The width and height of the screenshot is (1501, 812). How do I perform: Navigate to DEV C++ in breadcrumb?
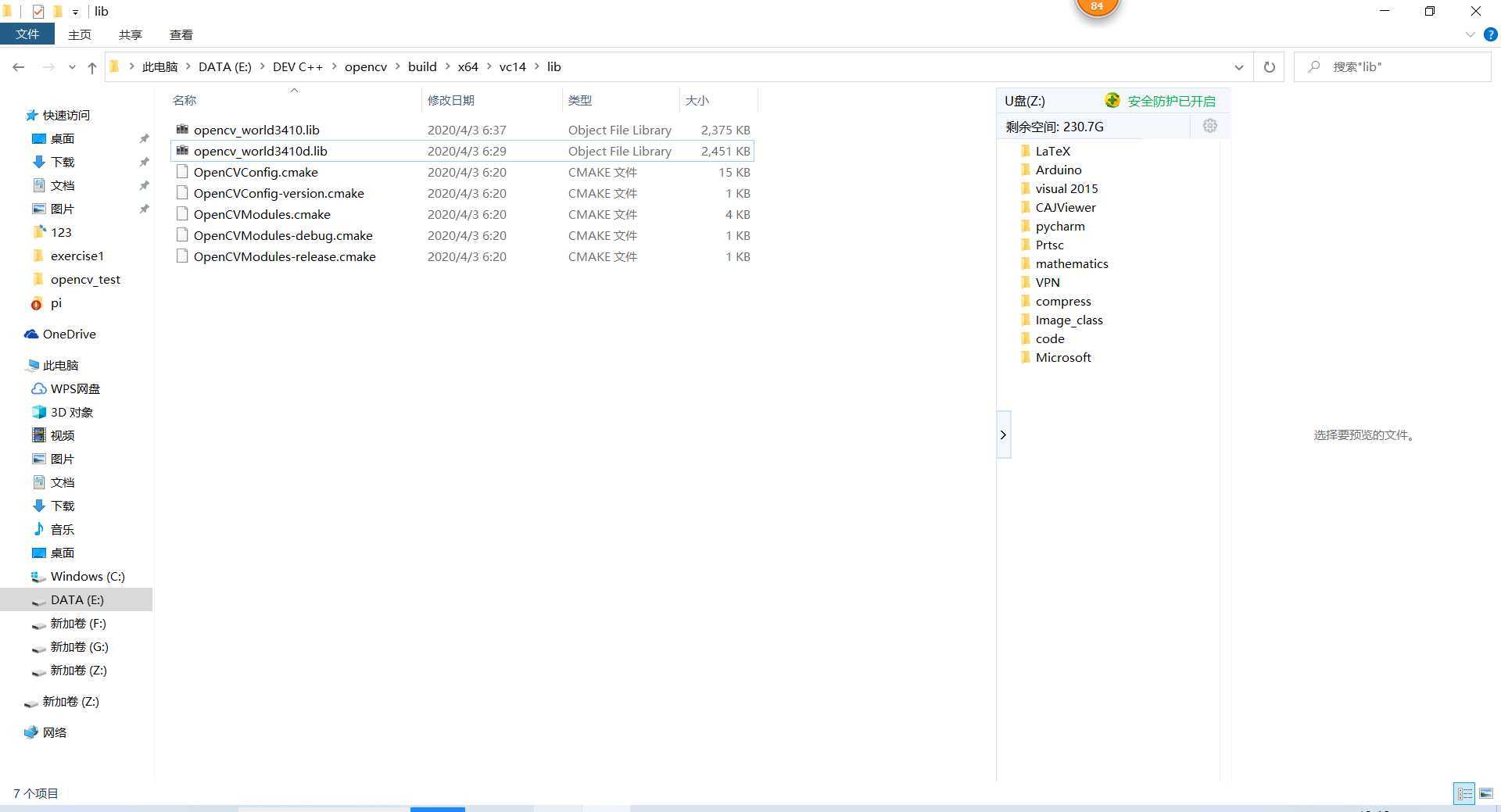tap(298, 67)
